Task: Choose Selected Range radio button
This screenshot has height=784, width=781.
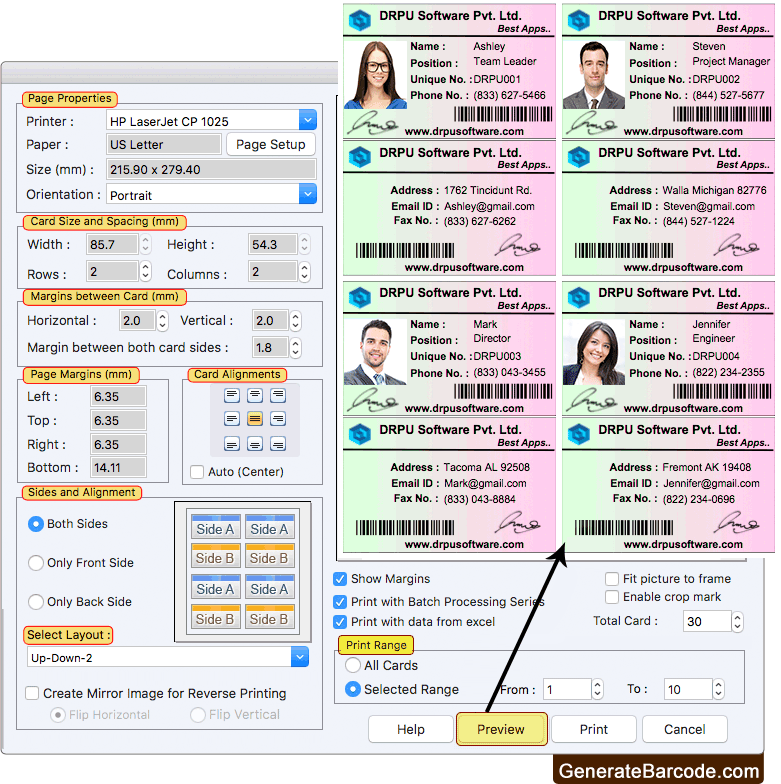Action: coord(352,690)
